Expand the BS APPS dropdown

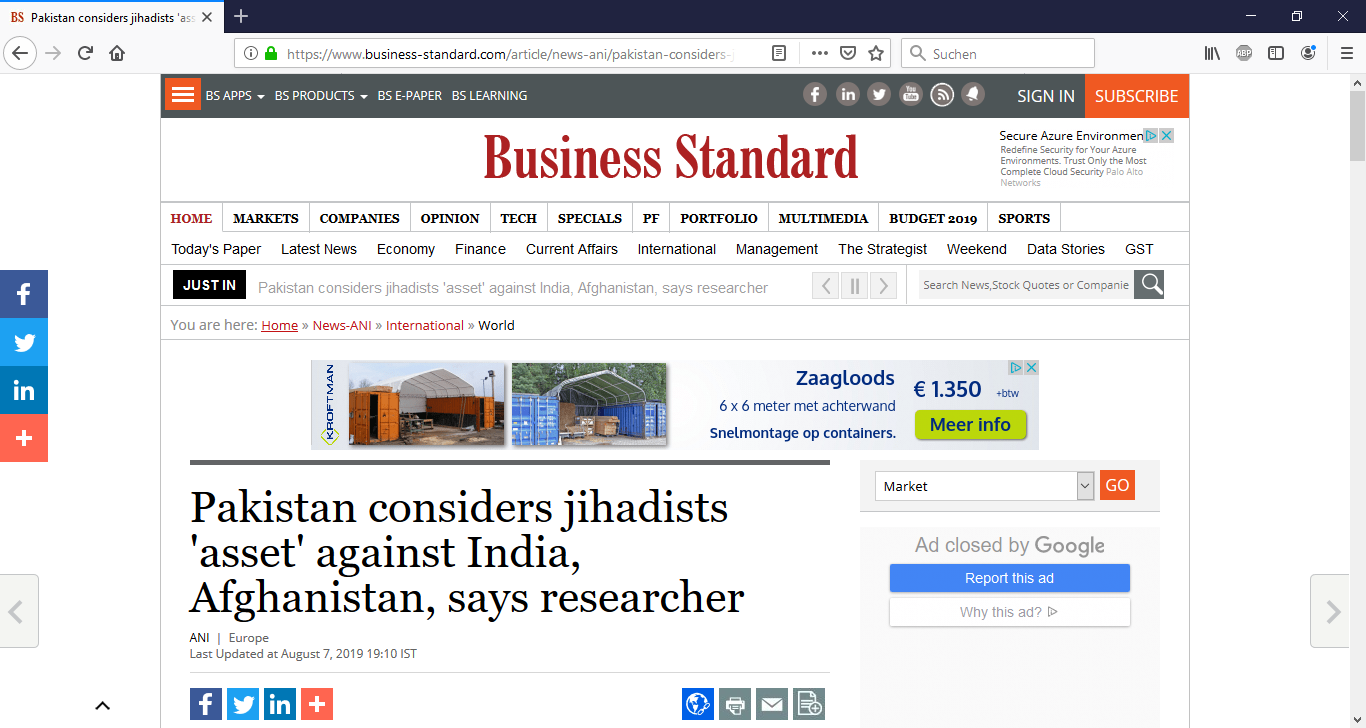[234, 96]
